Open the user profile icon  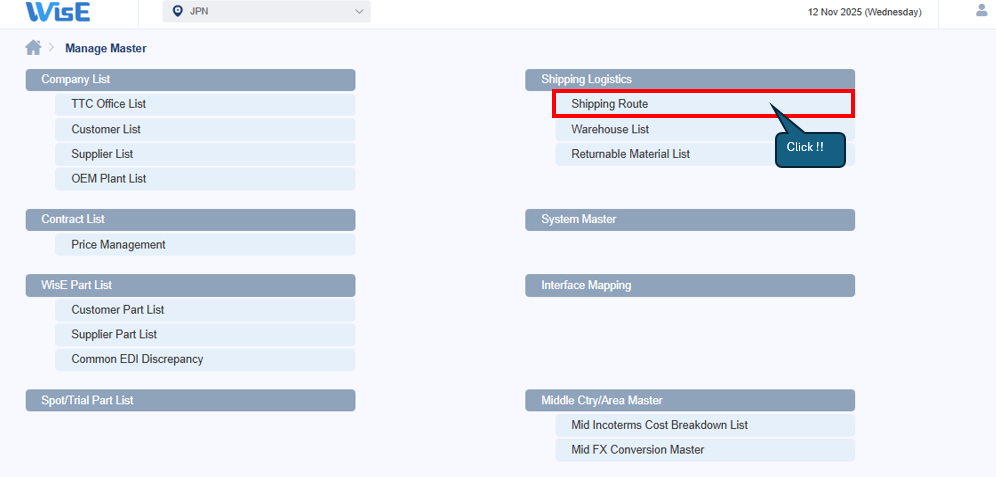click(981, 11)
